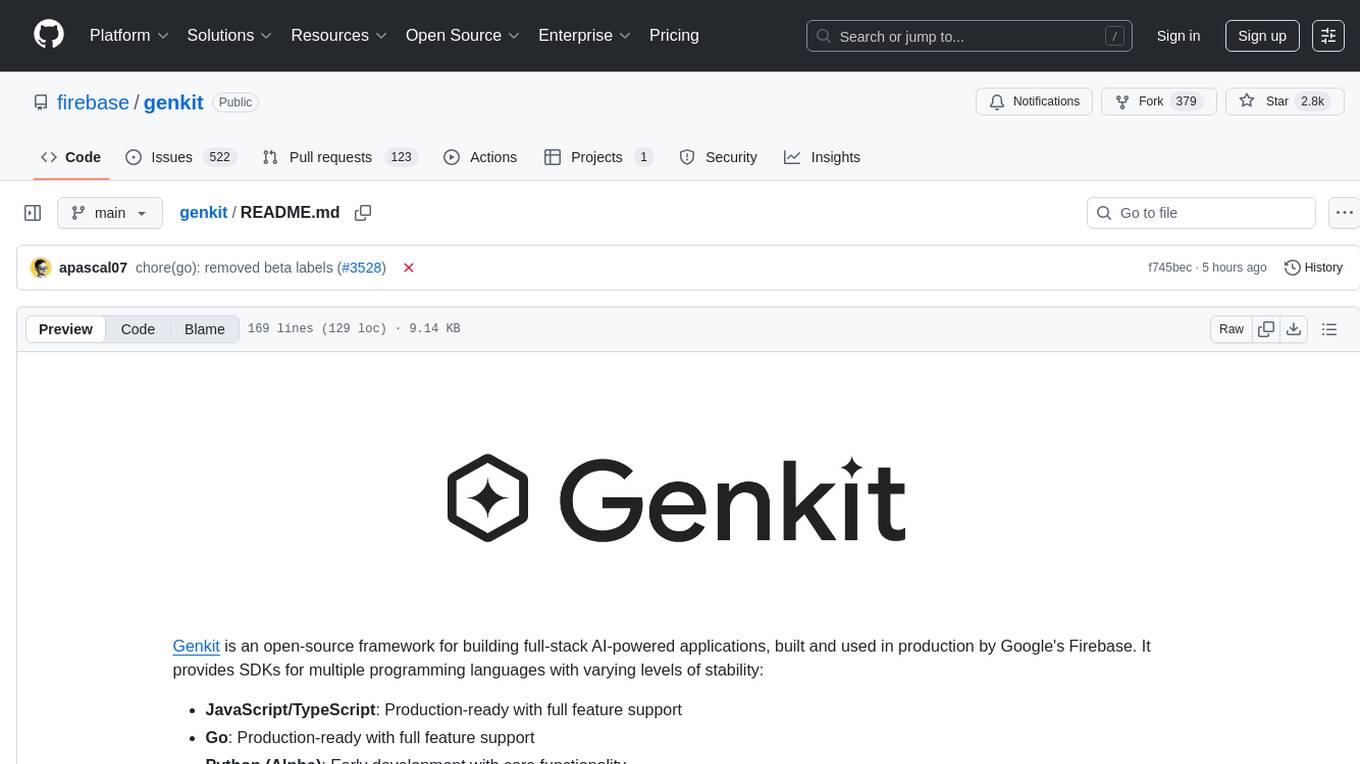Open apascal07 user link
The image size is (1360, 764).
click(93, 268)
